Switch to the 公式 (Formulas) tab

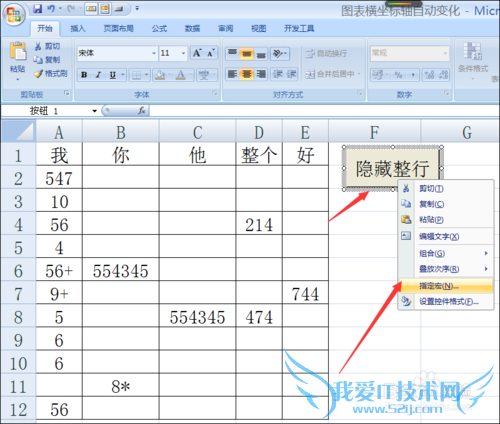coord(159,29)
